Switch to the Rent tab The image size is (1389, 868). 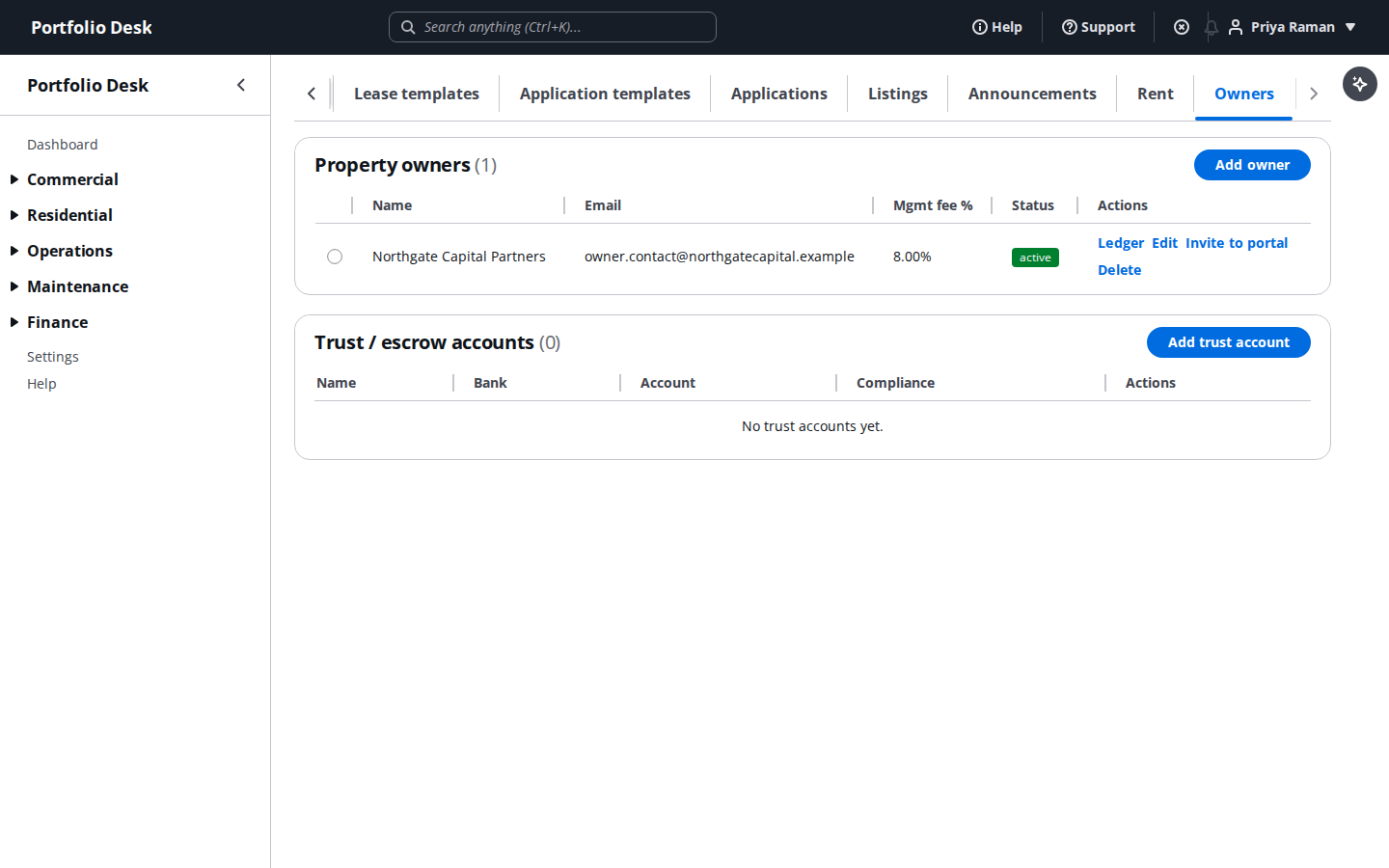click(x=1156, y=94)
